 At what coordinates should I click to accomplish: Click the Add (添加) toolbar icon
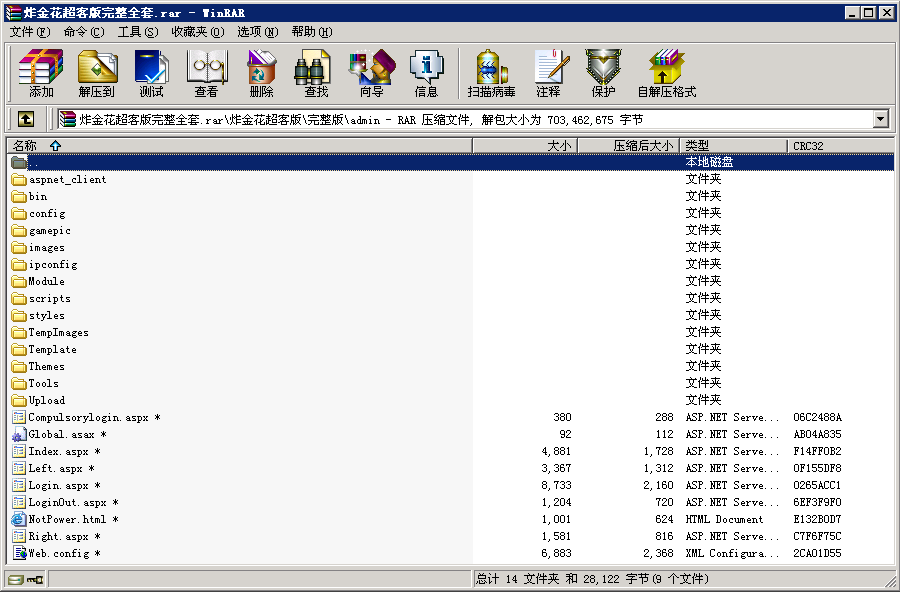point(41,74)
